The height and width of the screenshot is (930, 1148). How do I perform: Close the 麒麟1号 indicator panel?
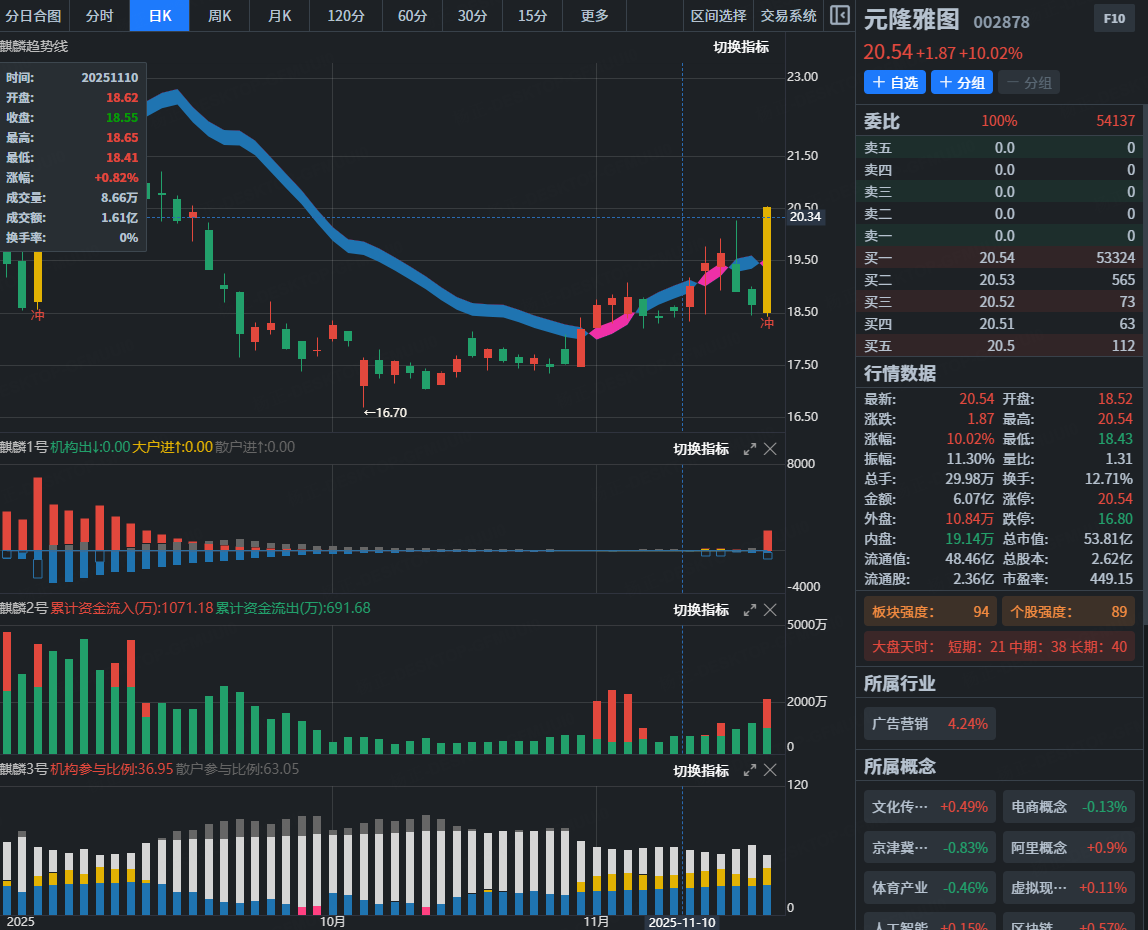point(770,449)
